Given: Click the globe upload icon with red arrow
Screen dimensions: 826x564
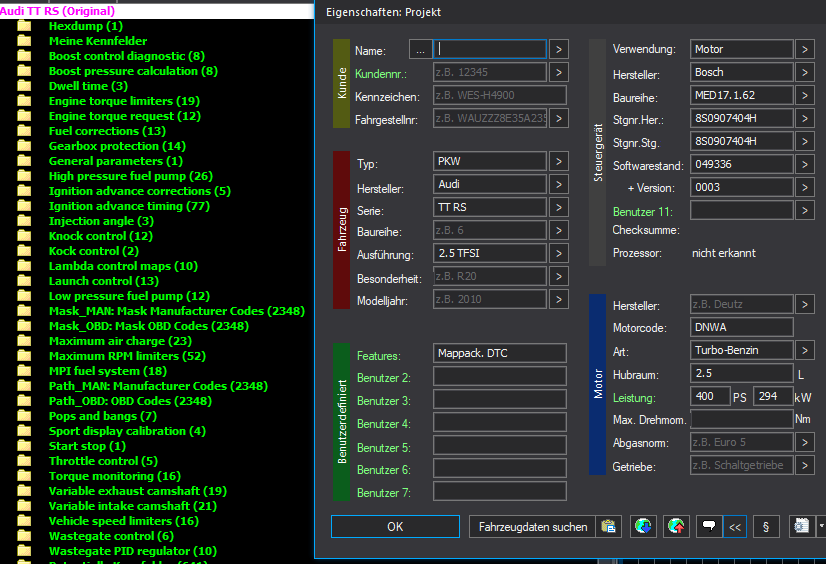Looking at the screenshot, I should click(x=676, y=527).
